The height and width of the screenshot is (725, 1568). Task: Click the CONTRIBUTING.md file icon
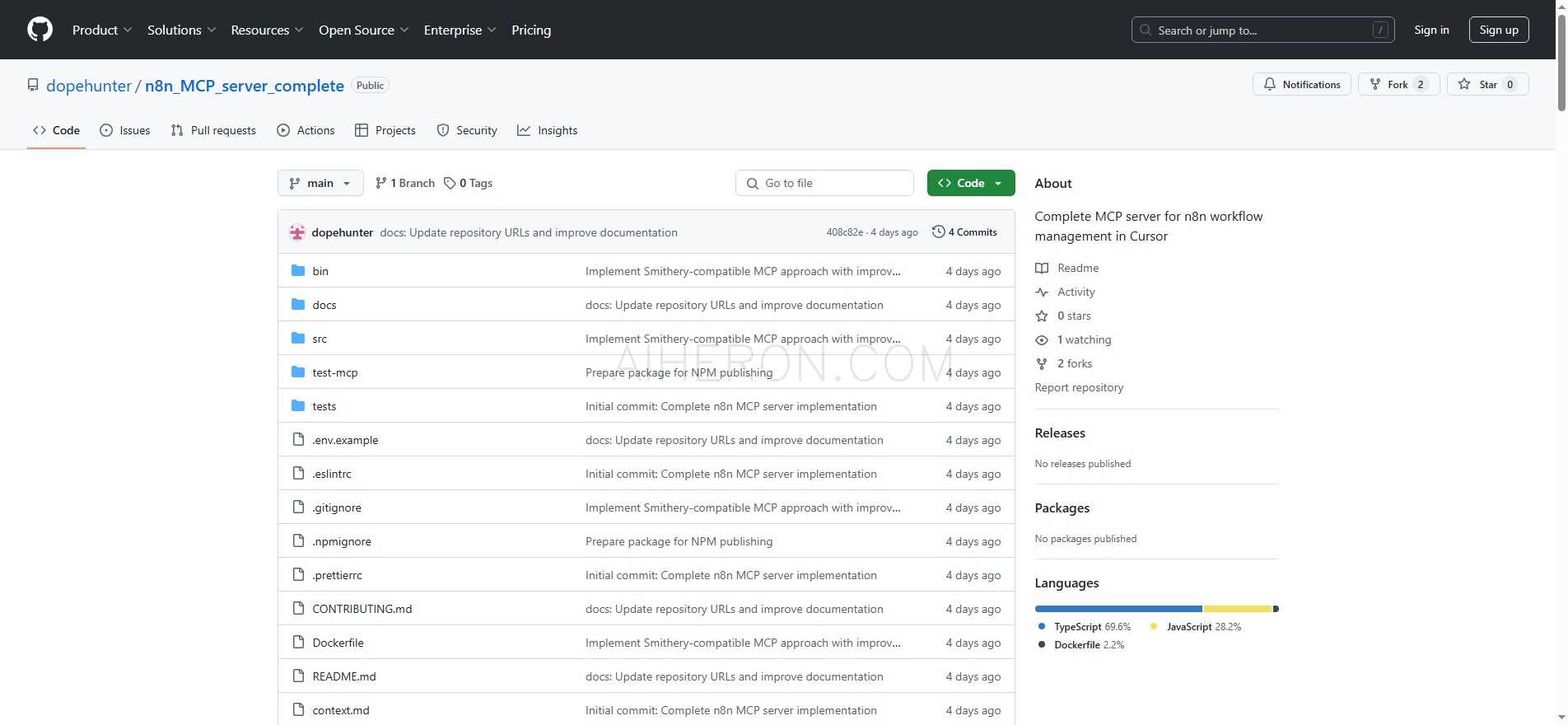coord(298,608)
